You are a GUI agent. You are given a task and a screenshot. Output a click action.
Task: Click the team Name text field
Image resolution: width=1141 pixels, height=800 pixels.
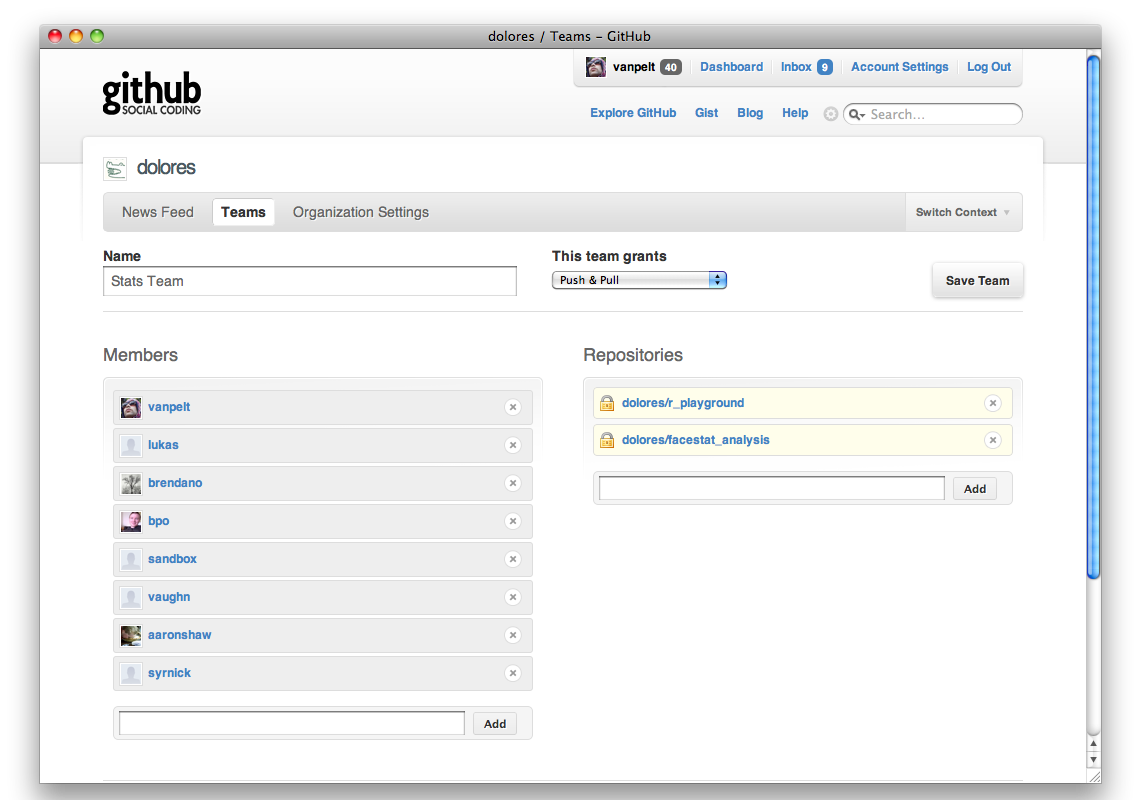coord(310,281)
